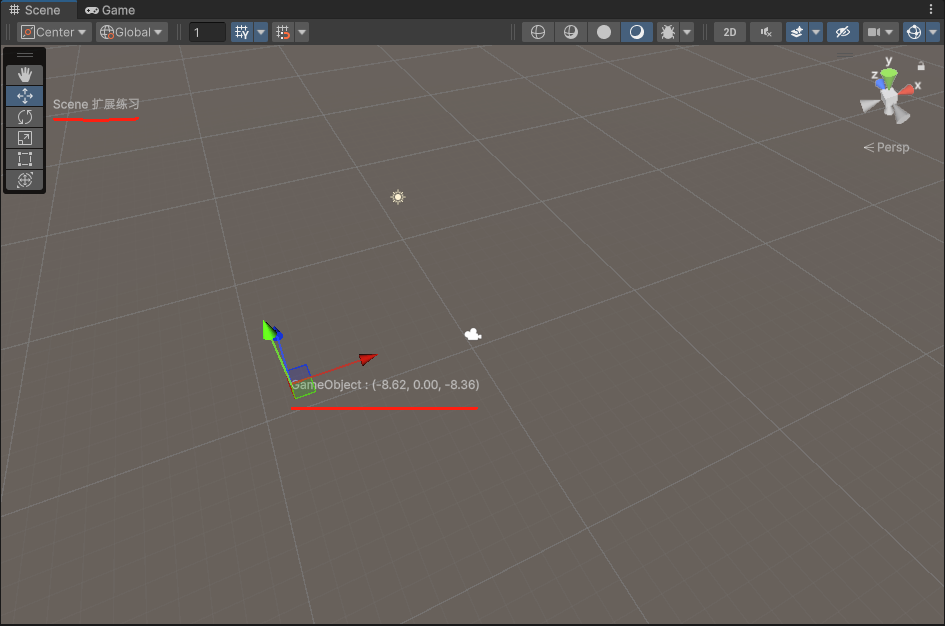Click the orientation gizmo center cube

(x=889, y=99)
